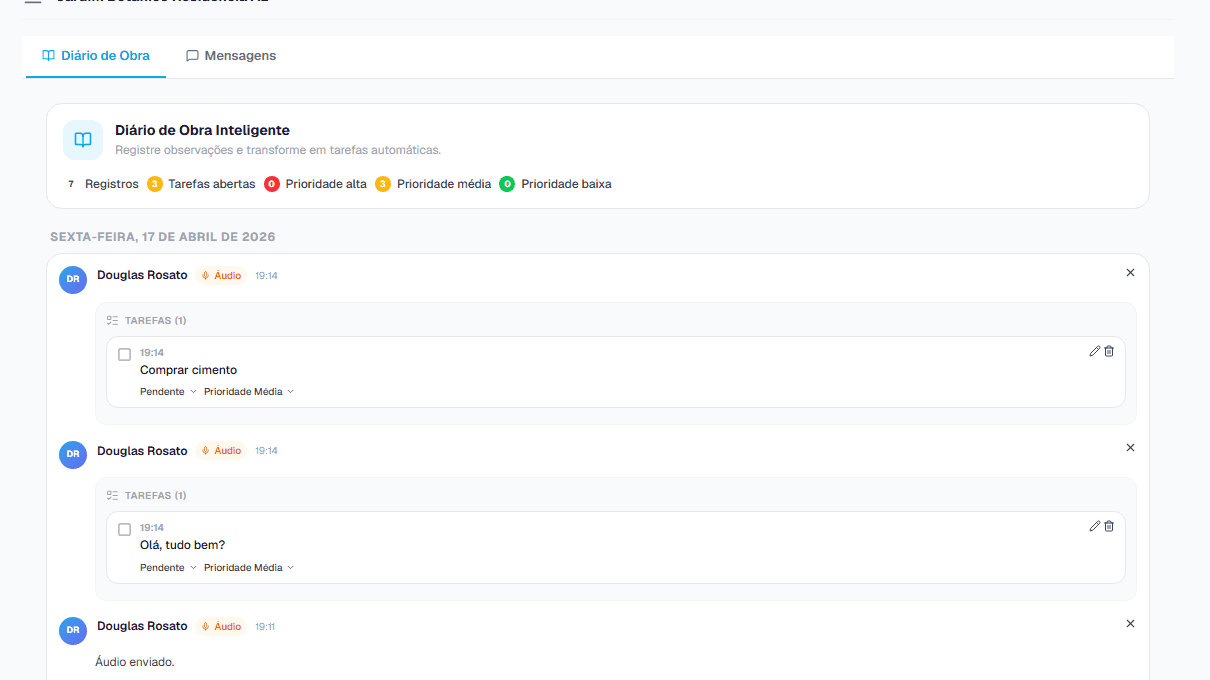Click the Olá, tudo bem? task text
The height and width of the screenshot is (680, 1210).
(182, 545)
